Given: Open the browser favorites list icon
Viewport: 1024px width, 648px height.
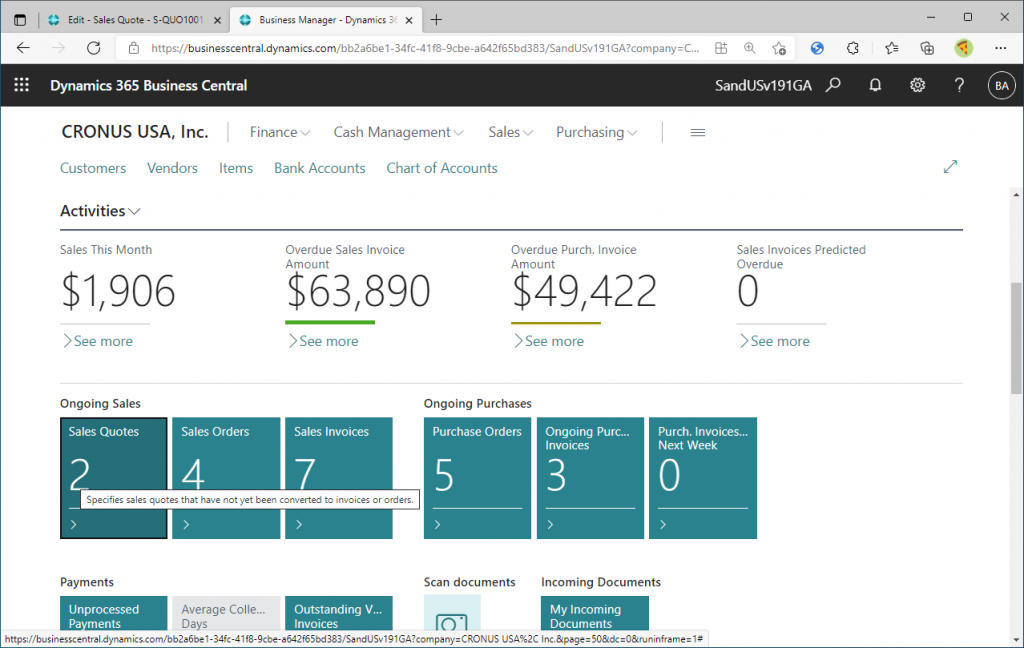Looking at the screenshot, I should tap(891, 48).
